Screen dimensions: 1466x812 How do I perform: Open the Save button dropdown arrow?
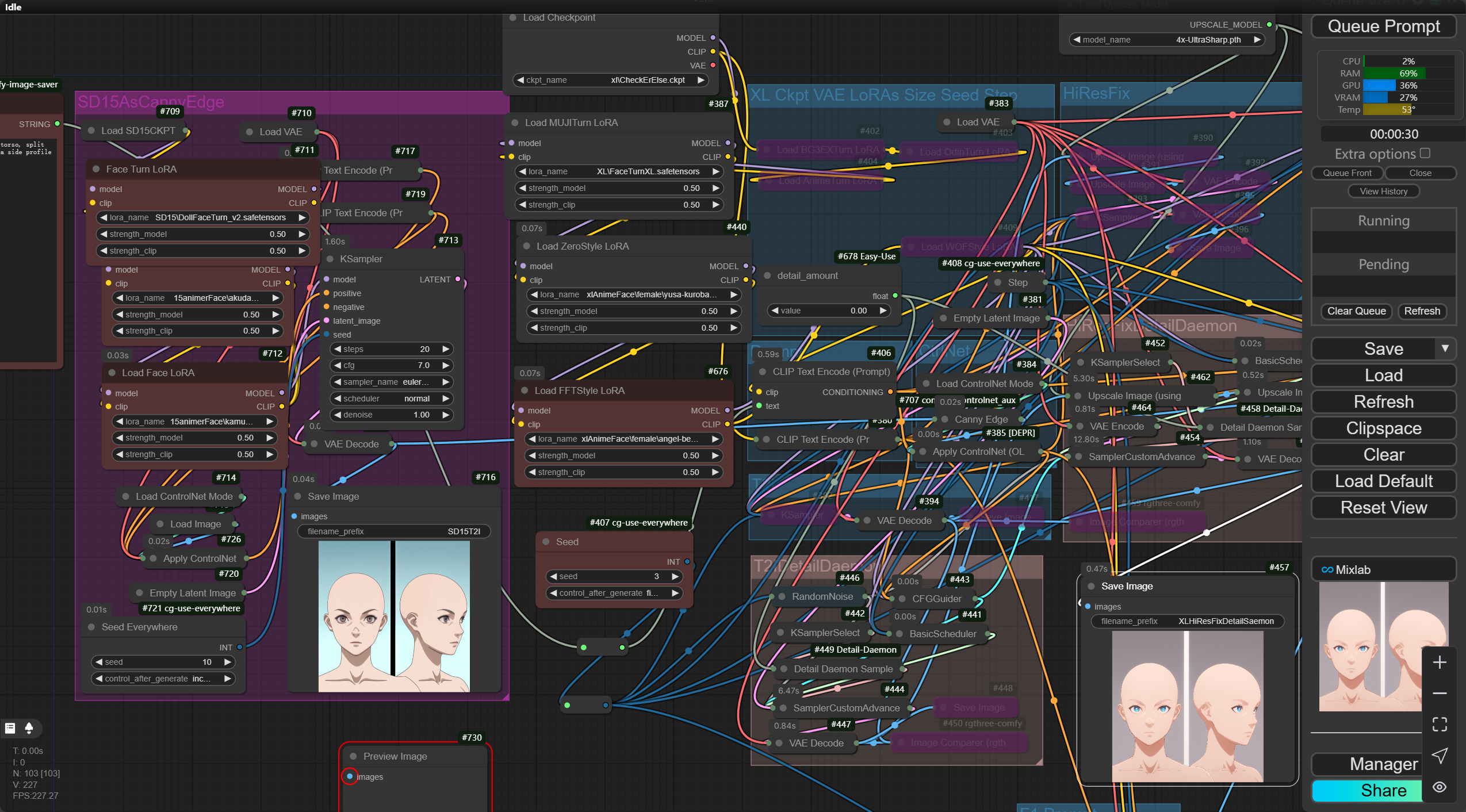pos(1445,348)
